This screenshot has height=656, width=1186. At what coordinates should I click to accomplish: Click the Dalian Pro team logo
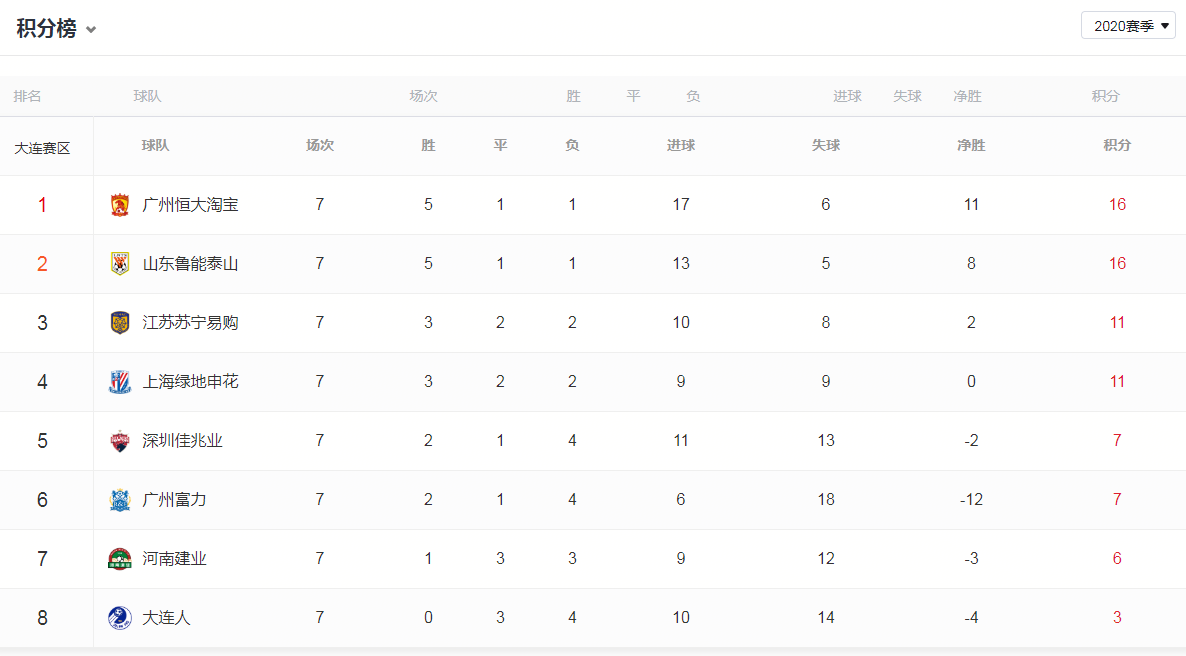point(120,618)
